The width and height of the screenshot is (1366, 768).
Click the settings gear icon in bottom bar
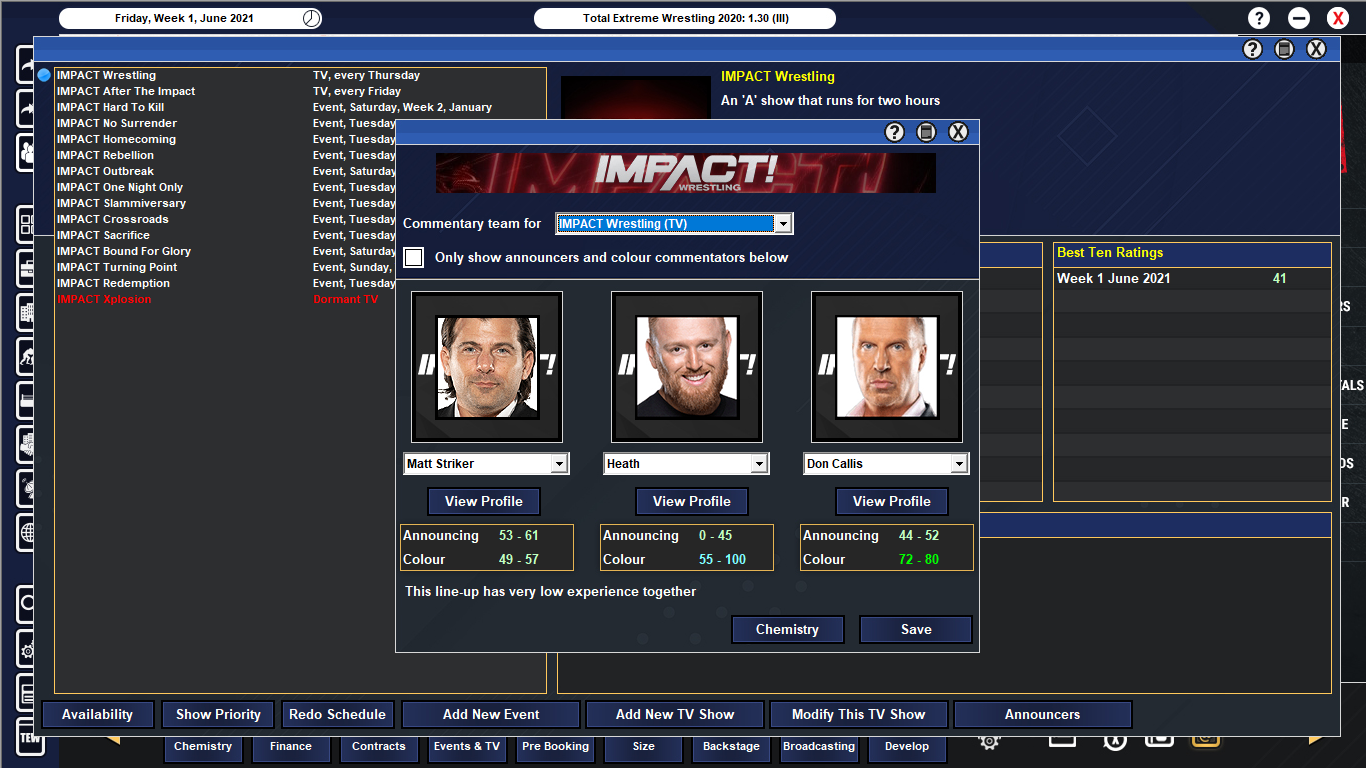coord(989,740)
